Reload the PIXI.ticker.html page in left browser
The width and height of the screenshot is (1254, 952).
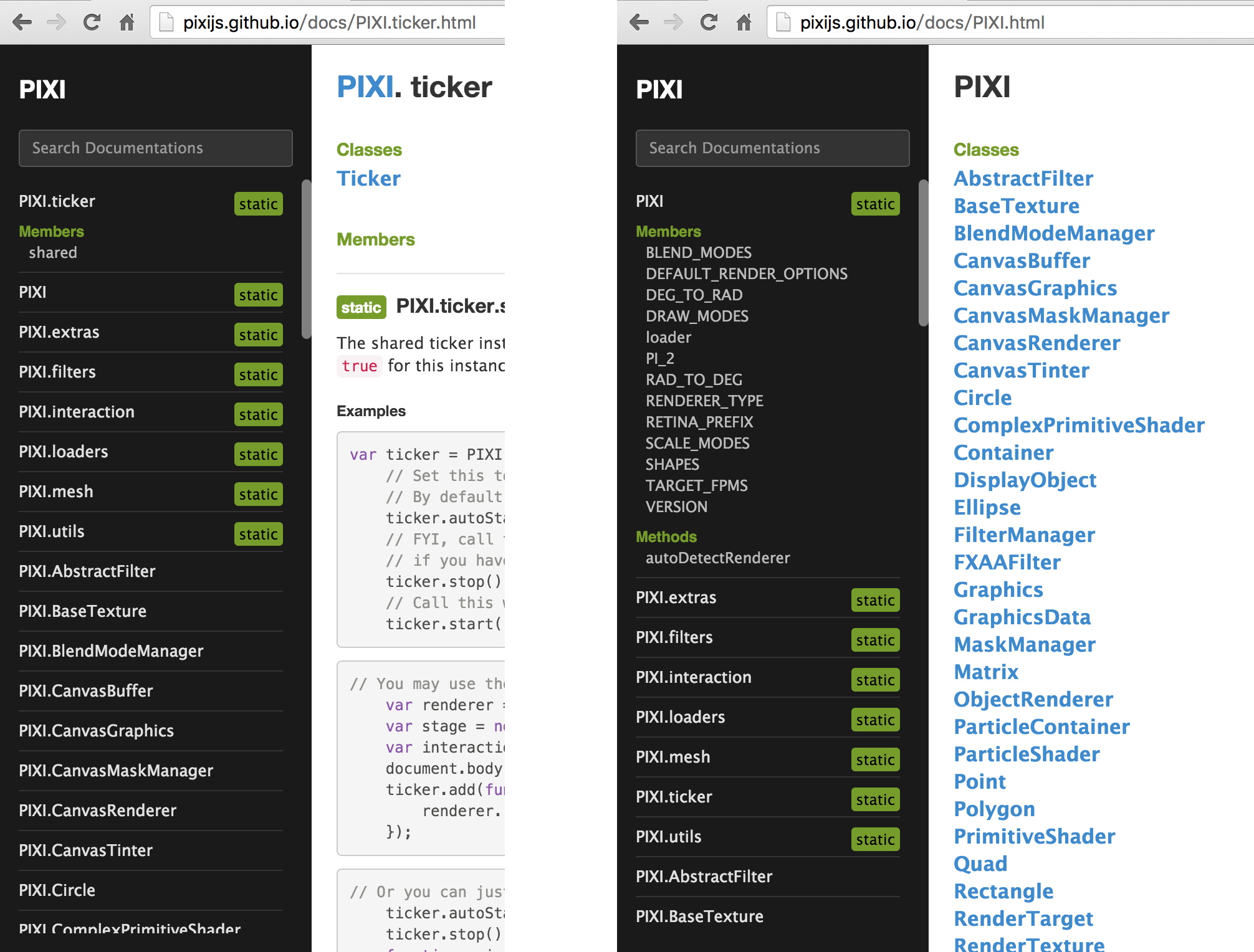point(92,22)
